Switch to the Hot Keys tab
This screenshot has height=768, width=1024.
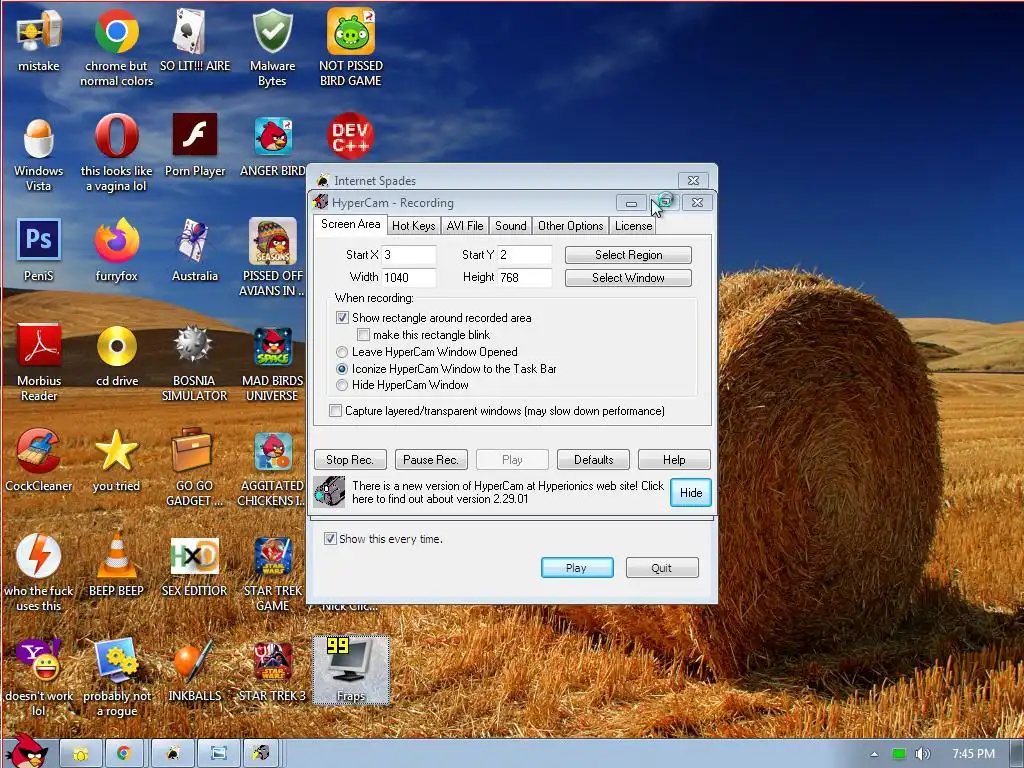click(x=413, y=225)
